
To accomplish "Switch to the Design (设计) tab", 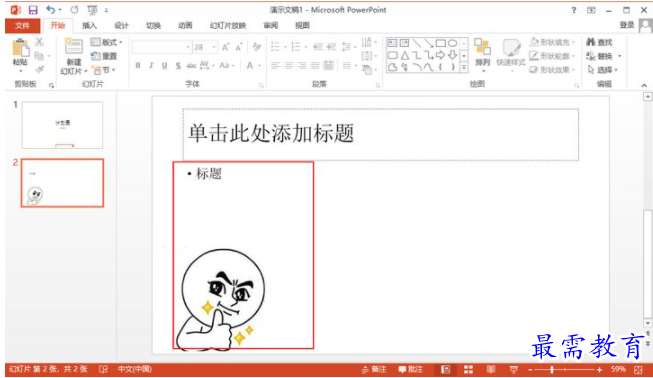I will pos(121,25).
